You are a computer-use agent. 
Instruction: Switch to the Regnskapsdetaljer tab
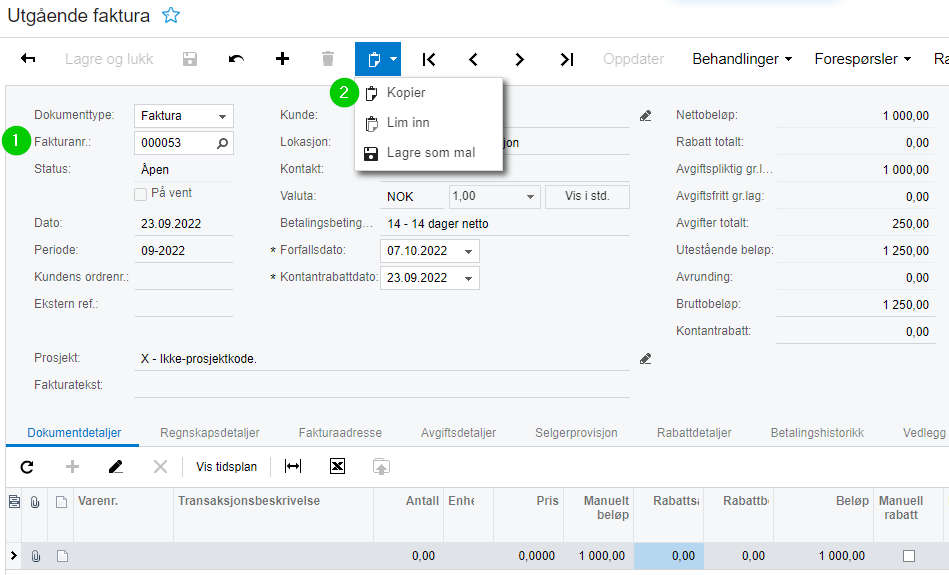point(209,433)
